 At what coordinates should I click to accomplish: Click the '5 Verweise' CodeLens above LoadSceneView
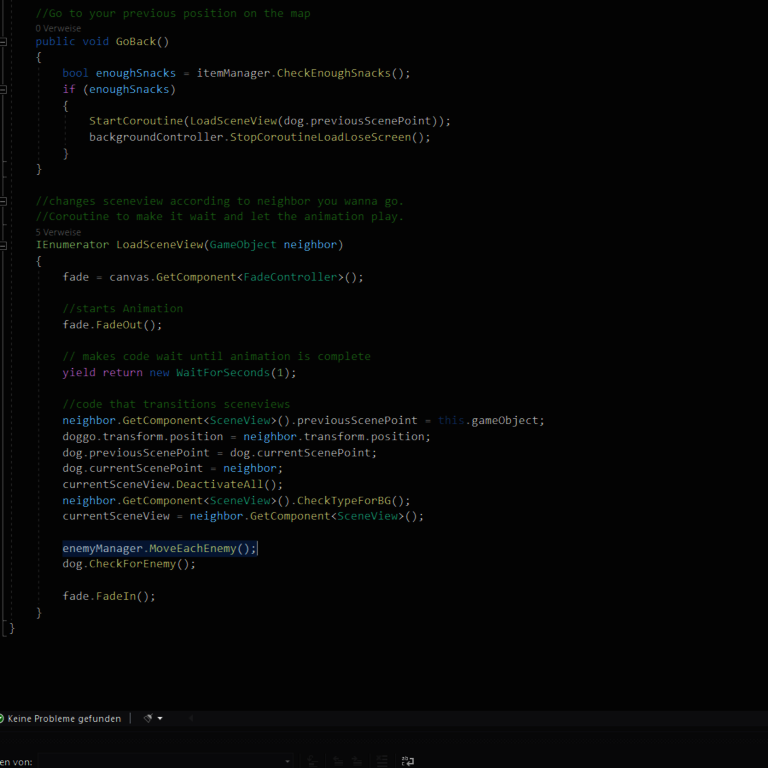(x=58, y=231)
